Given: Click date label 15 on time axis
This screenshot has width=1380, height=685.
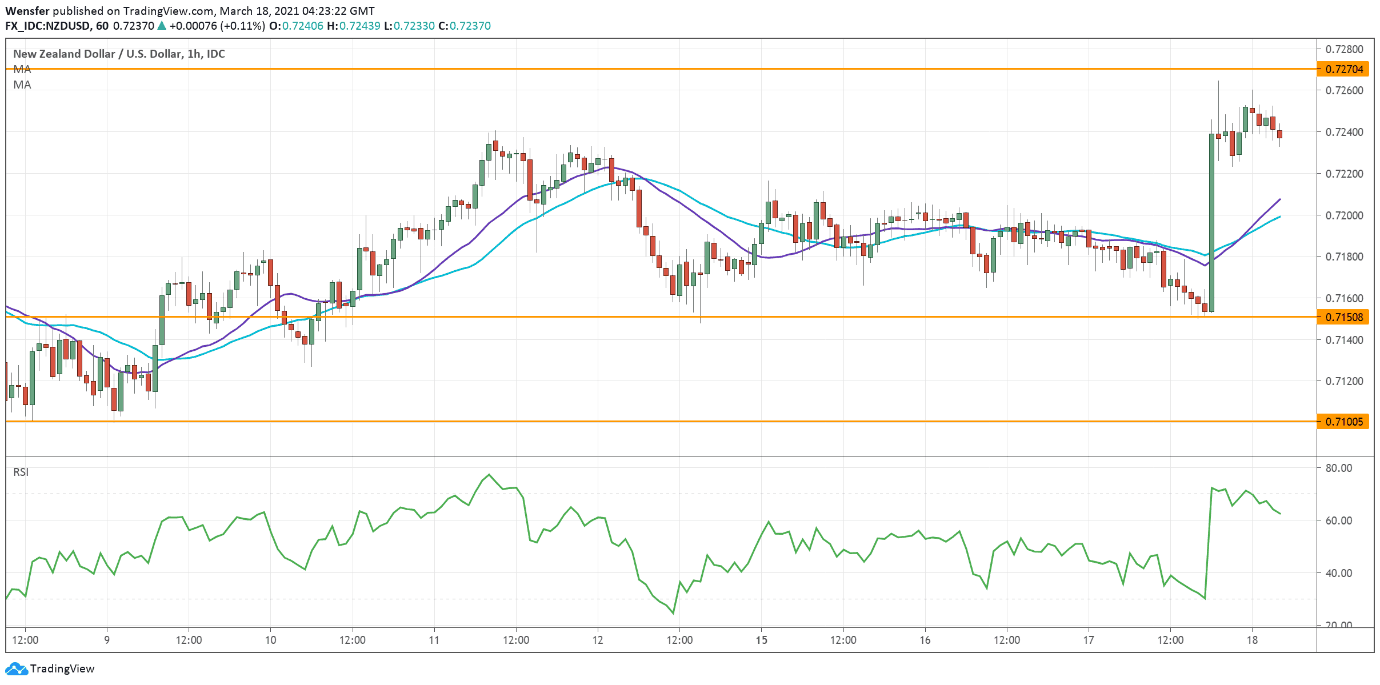Looking at the screenshot, I should (761, 640).
